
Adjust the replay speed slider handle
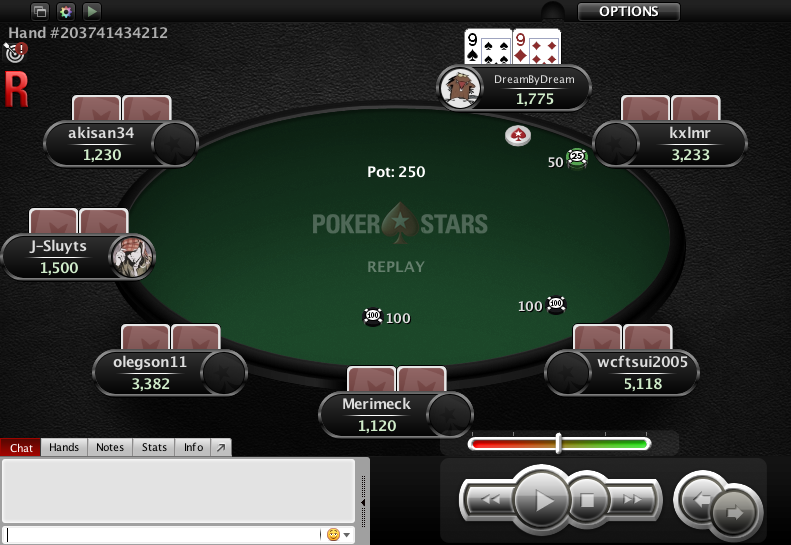coord(558,443)
